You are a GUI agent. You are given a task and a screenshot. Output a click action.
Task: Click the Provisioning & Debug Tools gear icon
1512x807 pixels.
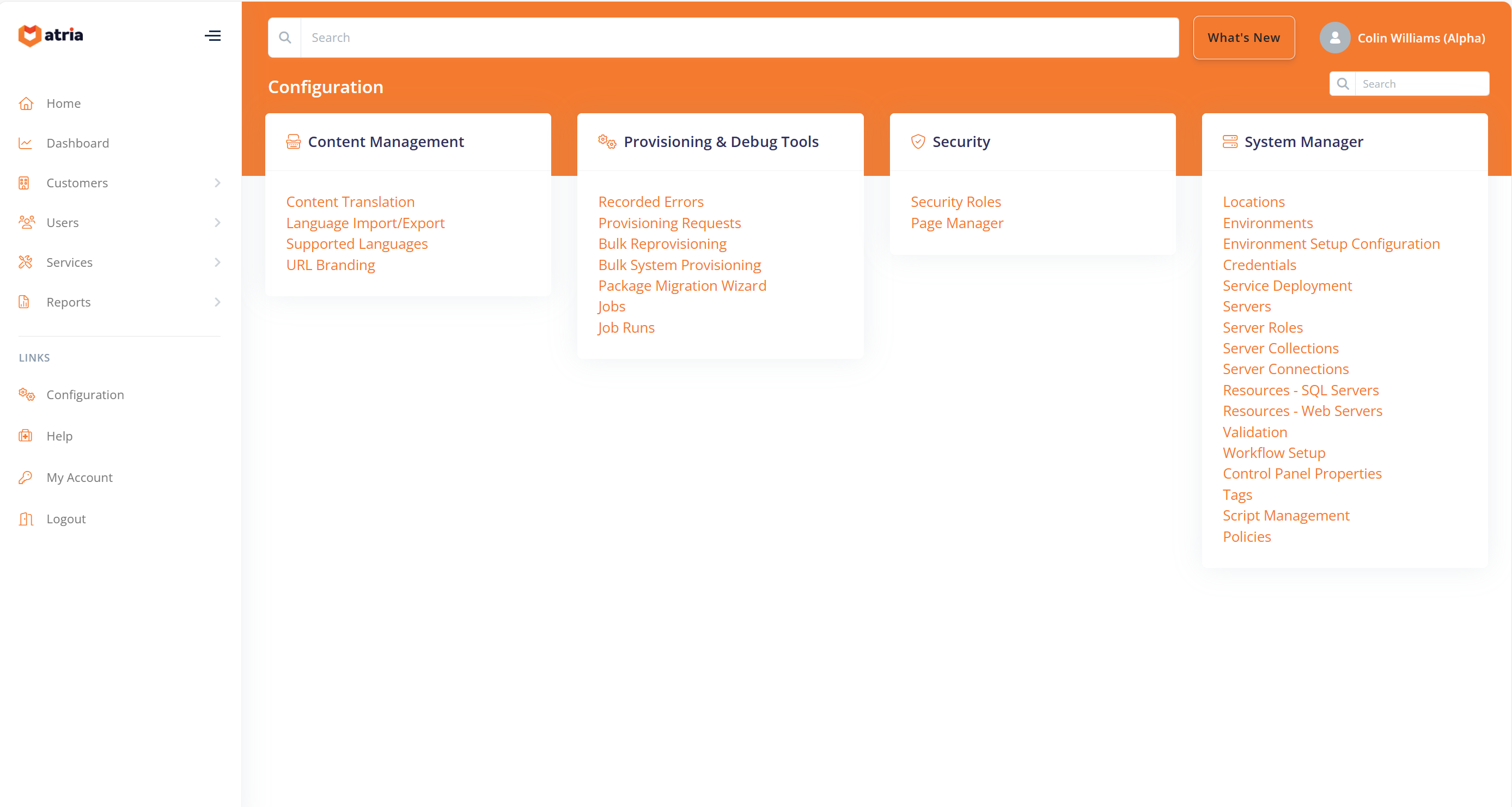click(x=606, y=141)
